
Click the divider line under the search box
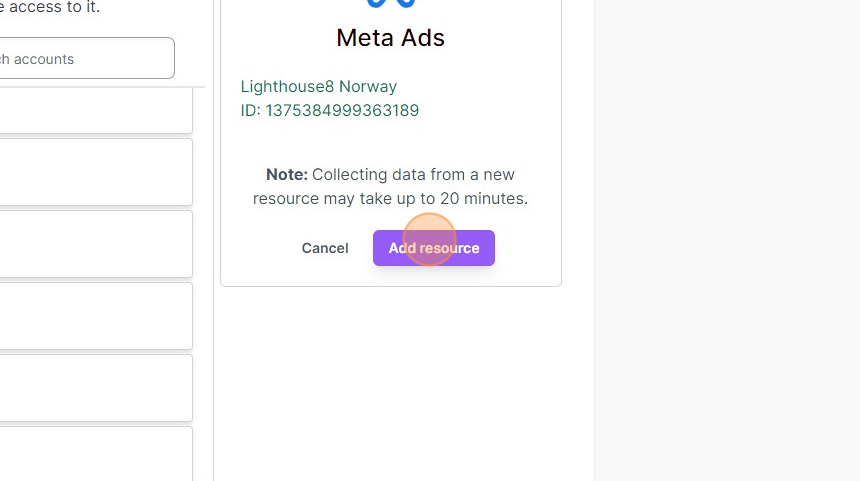tap(102, 87)
